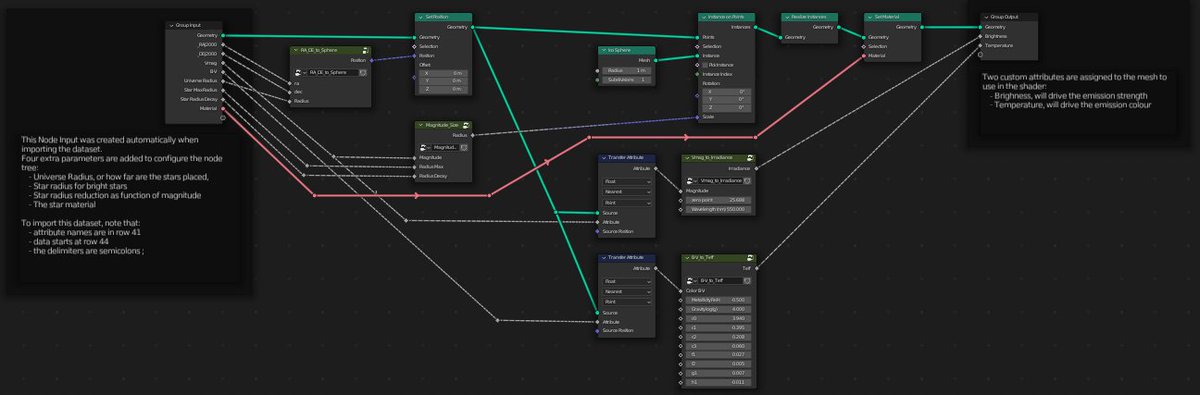
Task: Click the Geometry output socket of Group Input
Action: point(222,36)
